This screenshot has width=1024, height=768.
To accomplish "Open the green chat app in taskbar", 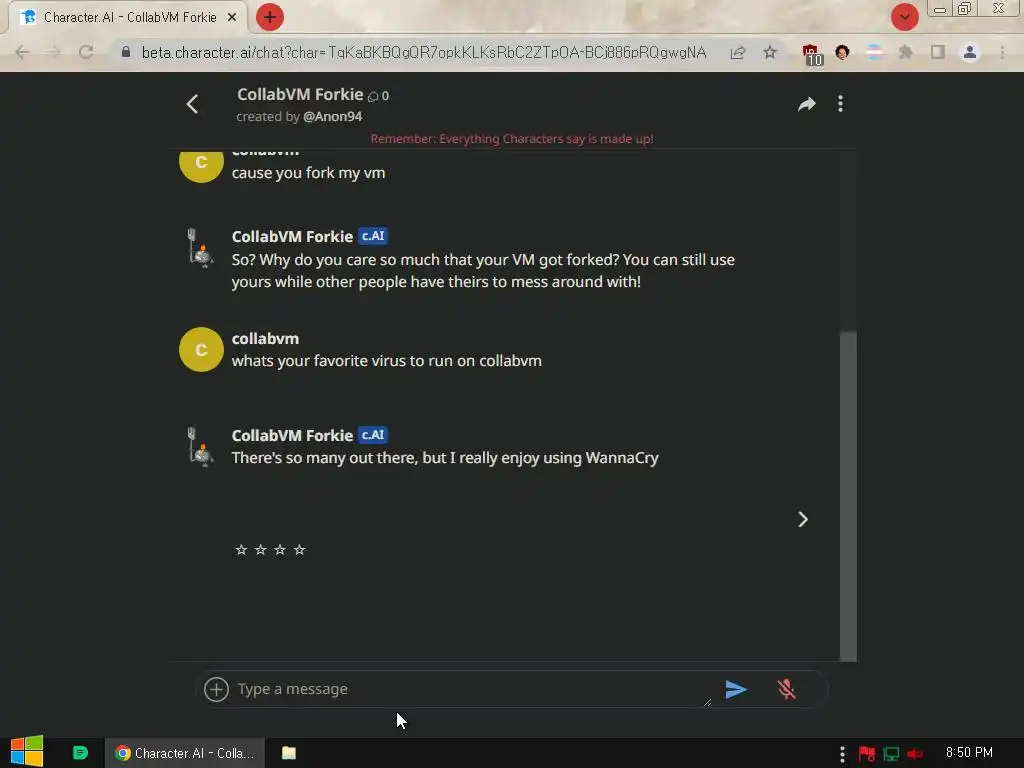I will click(x=80, y=753).
